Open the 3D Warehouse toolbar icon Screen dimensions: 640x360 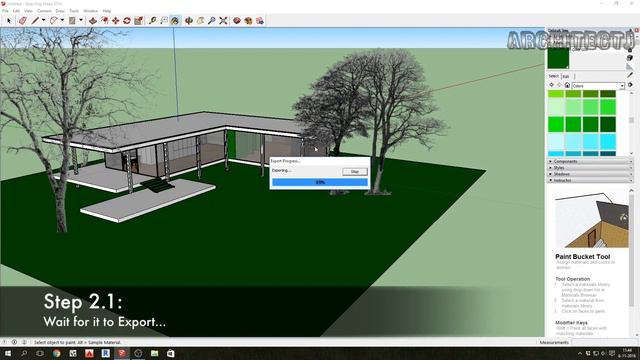click(237, 20)
